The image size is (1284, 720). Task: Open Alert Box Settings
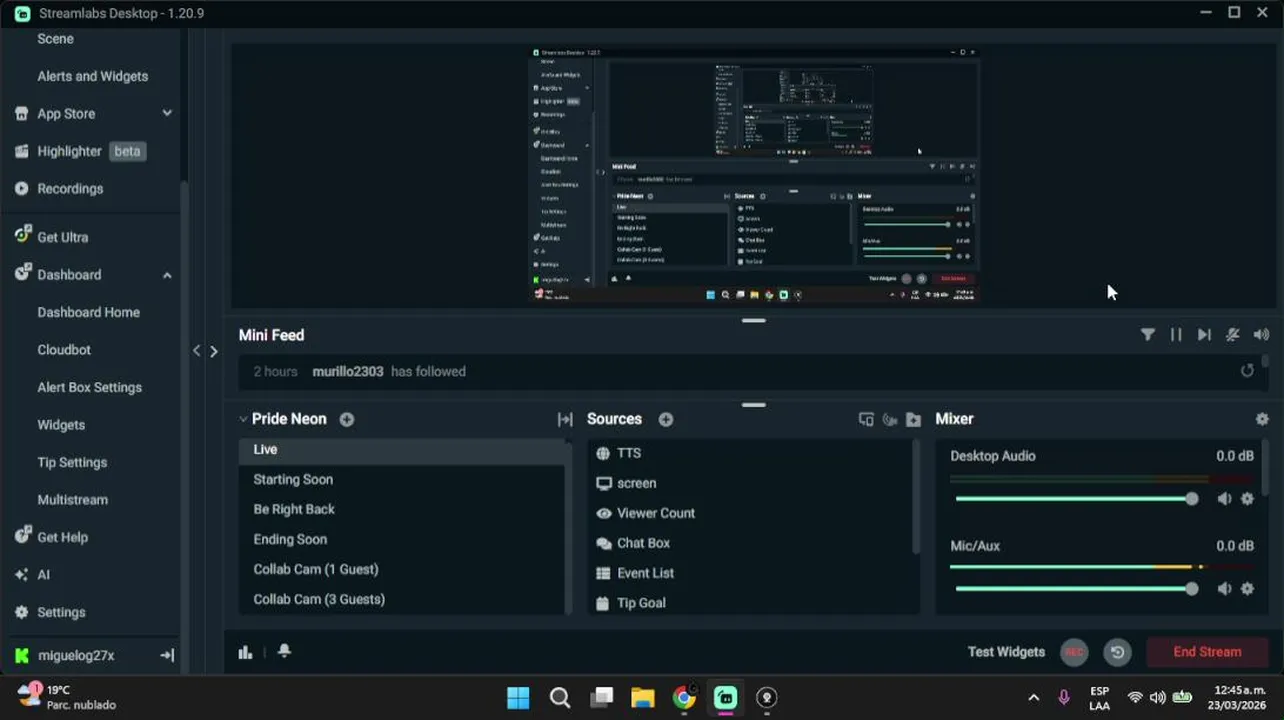click(89, 387)
